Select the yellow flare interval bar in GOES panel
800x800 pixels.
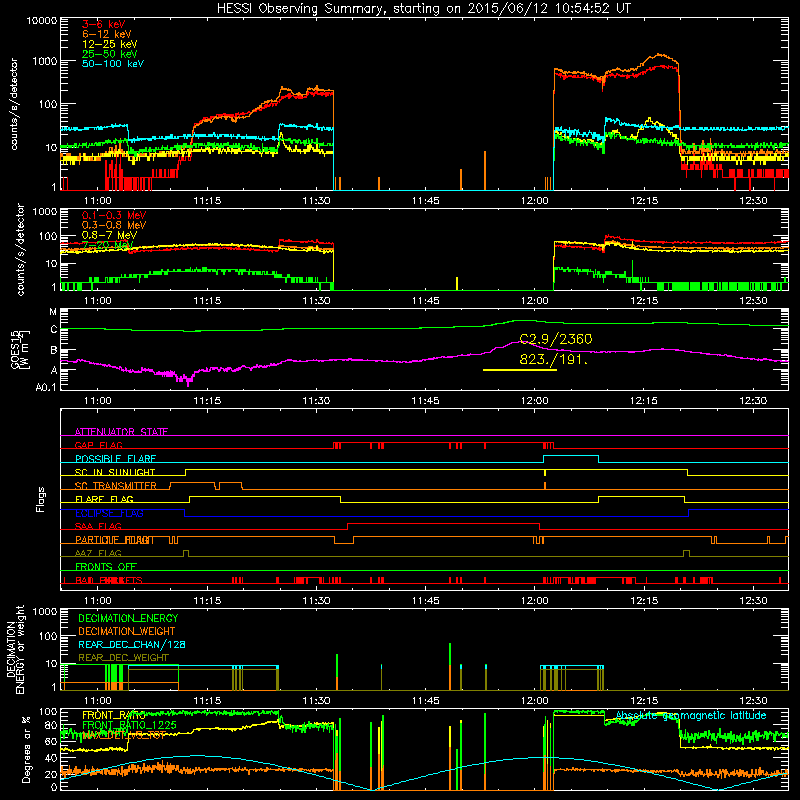519,370
